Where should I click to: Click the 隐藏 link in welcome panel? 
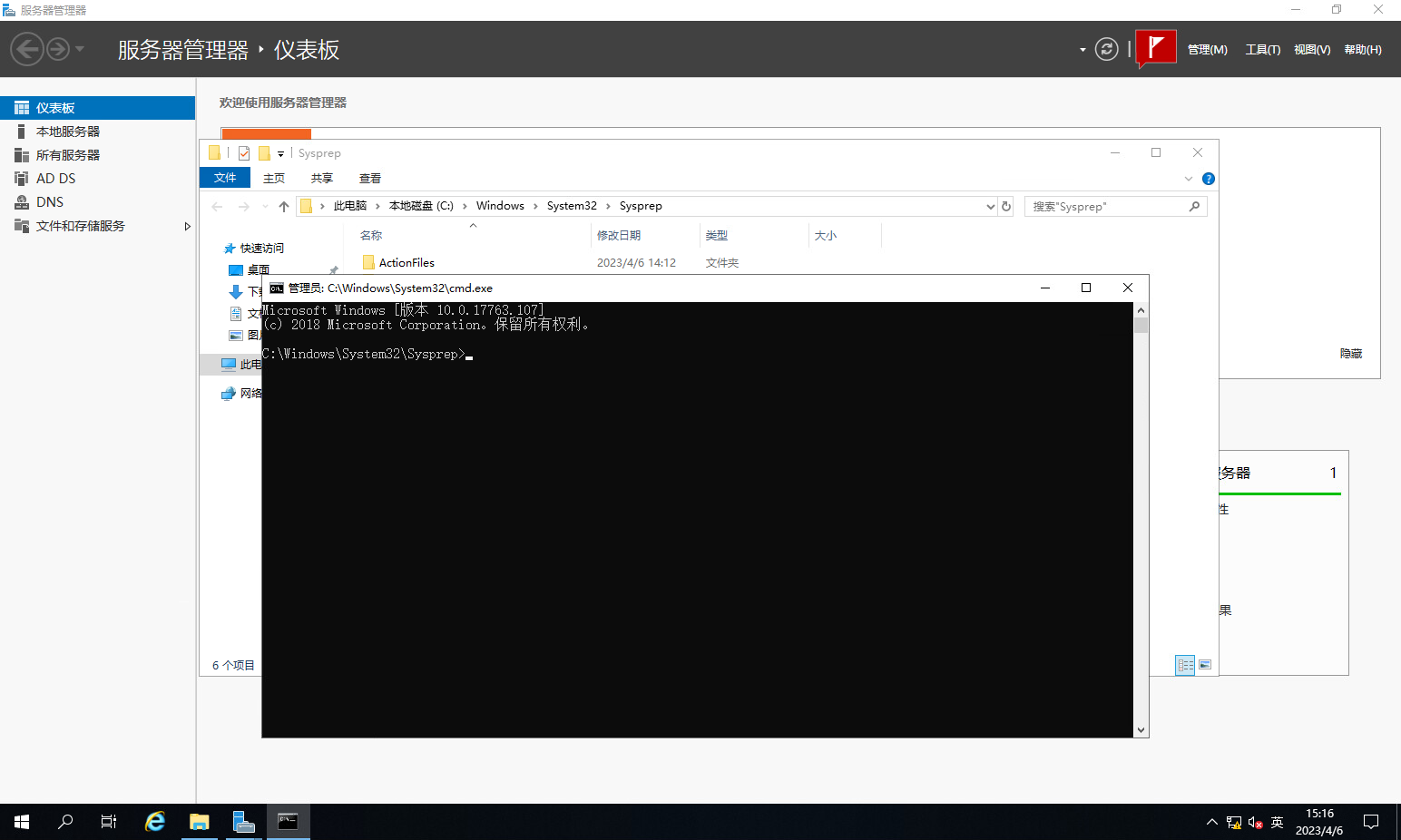pyautogui.click(x=1350, y=354)
